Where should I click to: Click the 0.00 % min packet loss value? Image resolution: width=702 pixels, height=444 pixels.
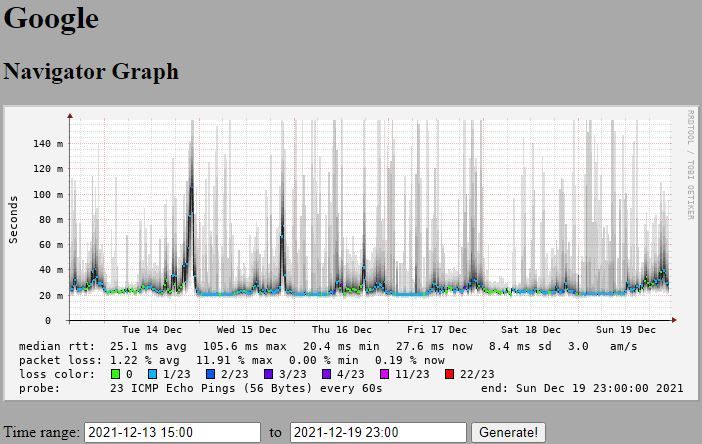pos(324,360)
